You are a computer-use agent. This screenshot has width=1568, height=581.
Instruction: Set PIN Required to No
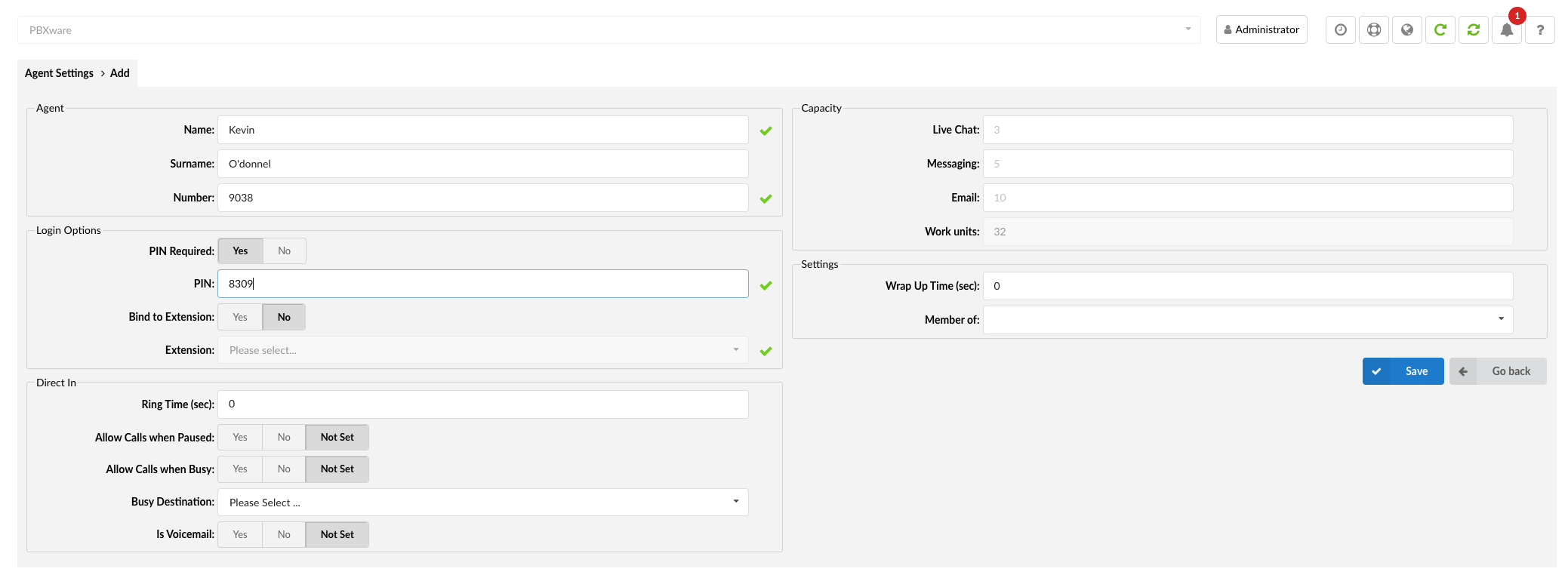(x=284, y=251)
